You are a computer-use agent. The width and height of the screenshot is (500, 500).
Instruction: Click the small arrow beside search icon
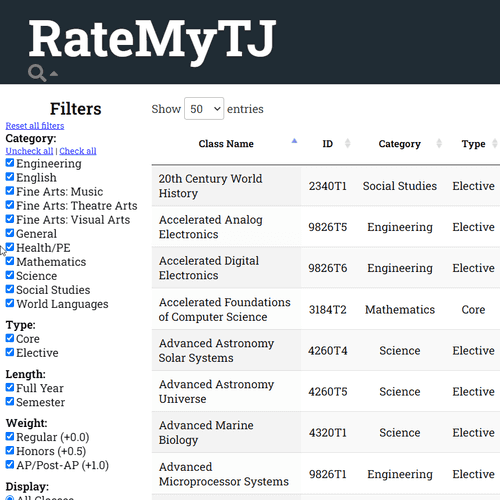pyautogui.click(x=54, y=74)
